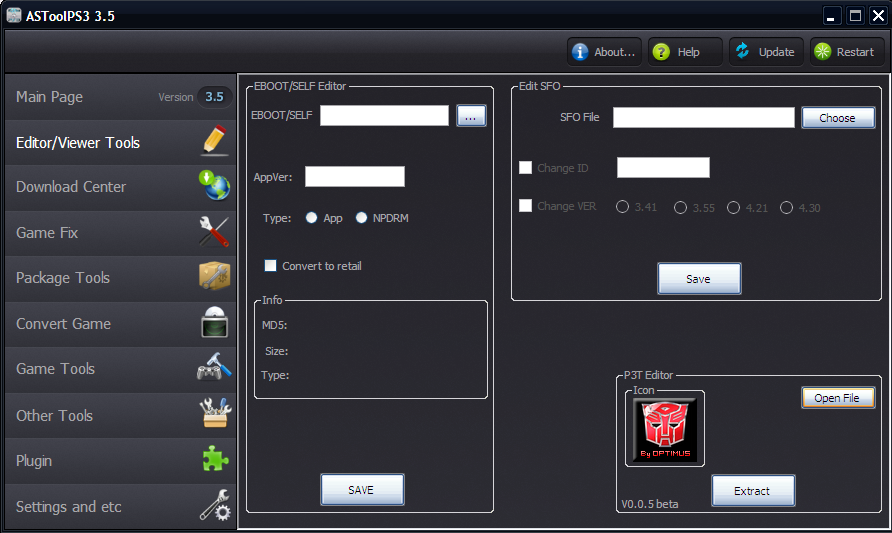Tick the Change VER checkbox
The height and width of the screenshot is (533, 892).
pos(526,206)
